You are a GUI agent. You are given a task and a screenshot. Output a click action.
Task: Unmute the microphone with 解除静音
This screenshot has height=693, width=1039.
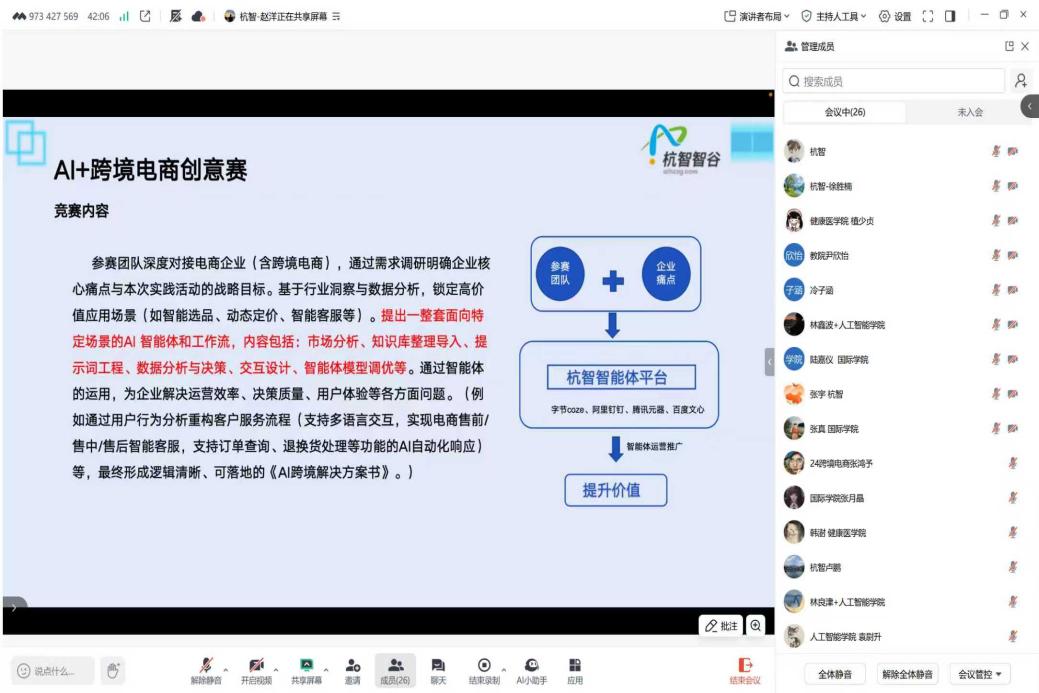205,666
